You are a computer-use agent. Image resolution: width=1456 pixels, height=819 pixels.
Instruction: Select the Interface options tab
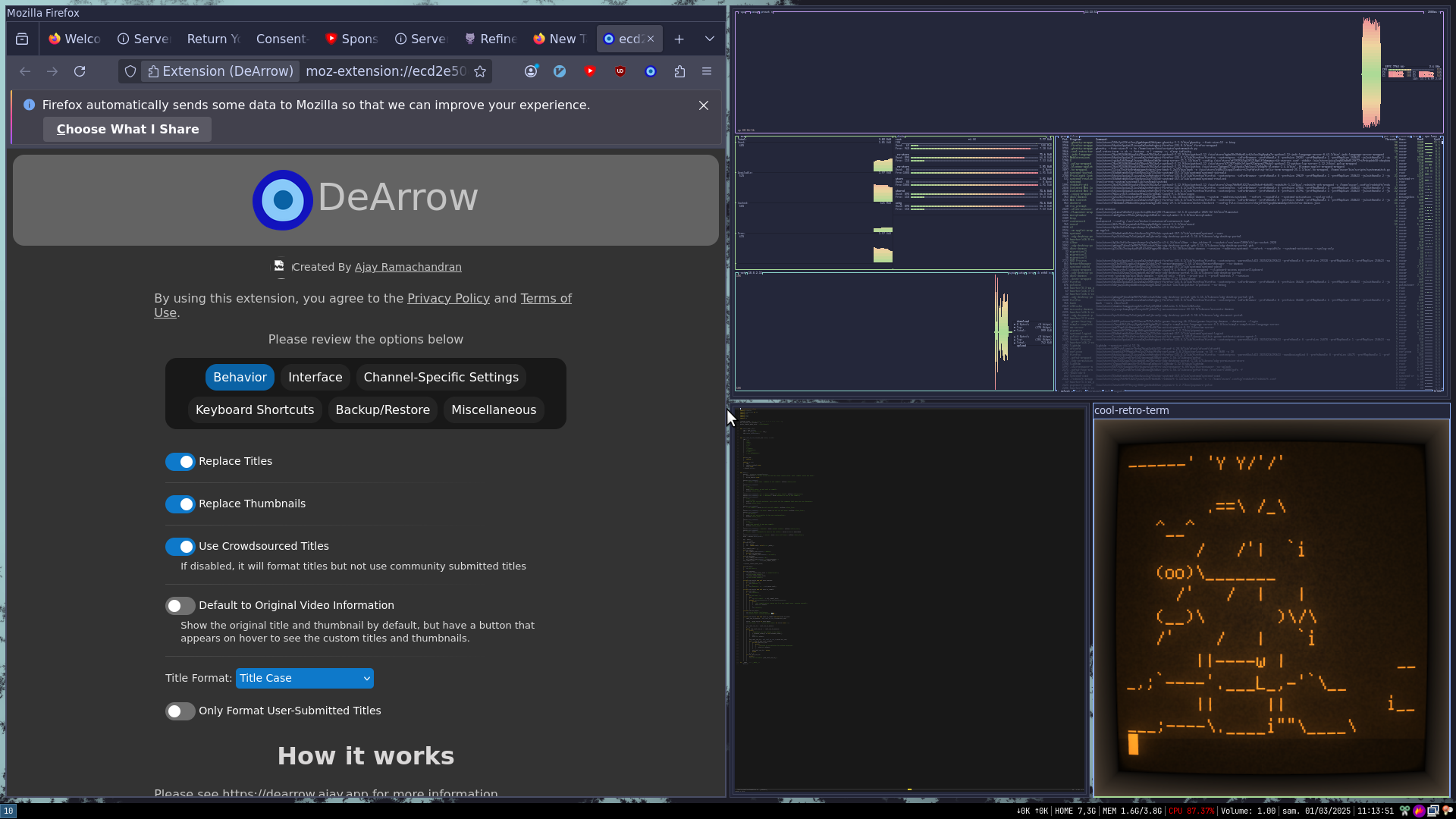315,377
